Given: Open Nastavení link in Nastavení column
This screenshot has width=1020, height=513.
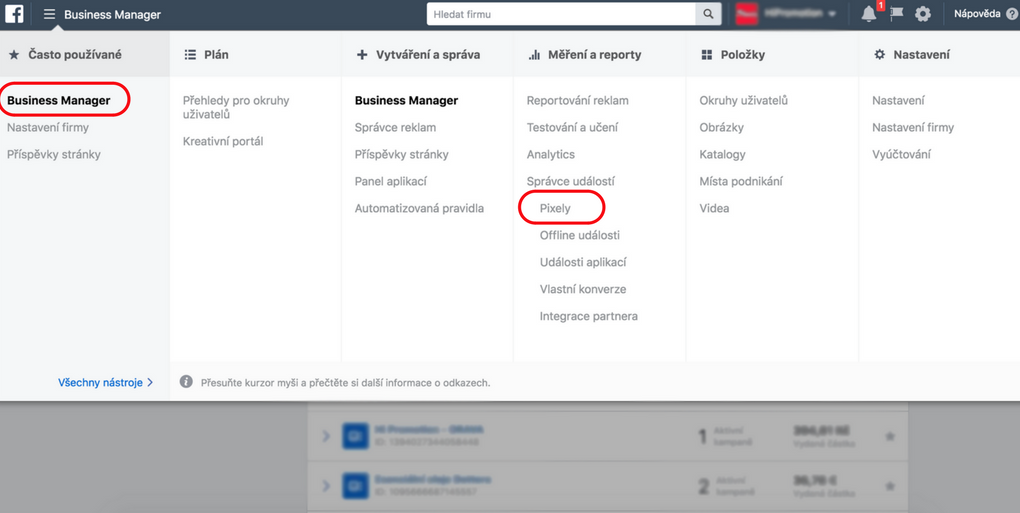Looking at the screenshot, I should (898, 101).
